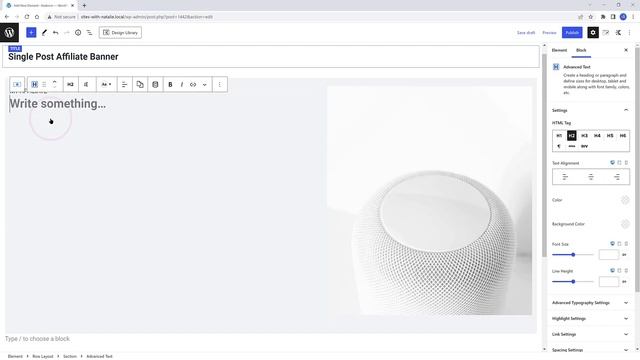Image resolution: width=640 pixels, height=360 pixels.
Task: Open the text alignment toolbar option
Action: point(124,84)
